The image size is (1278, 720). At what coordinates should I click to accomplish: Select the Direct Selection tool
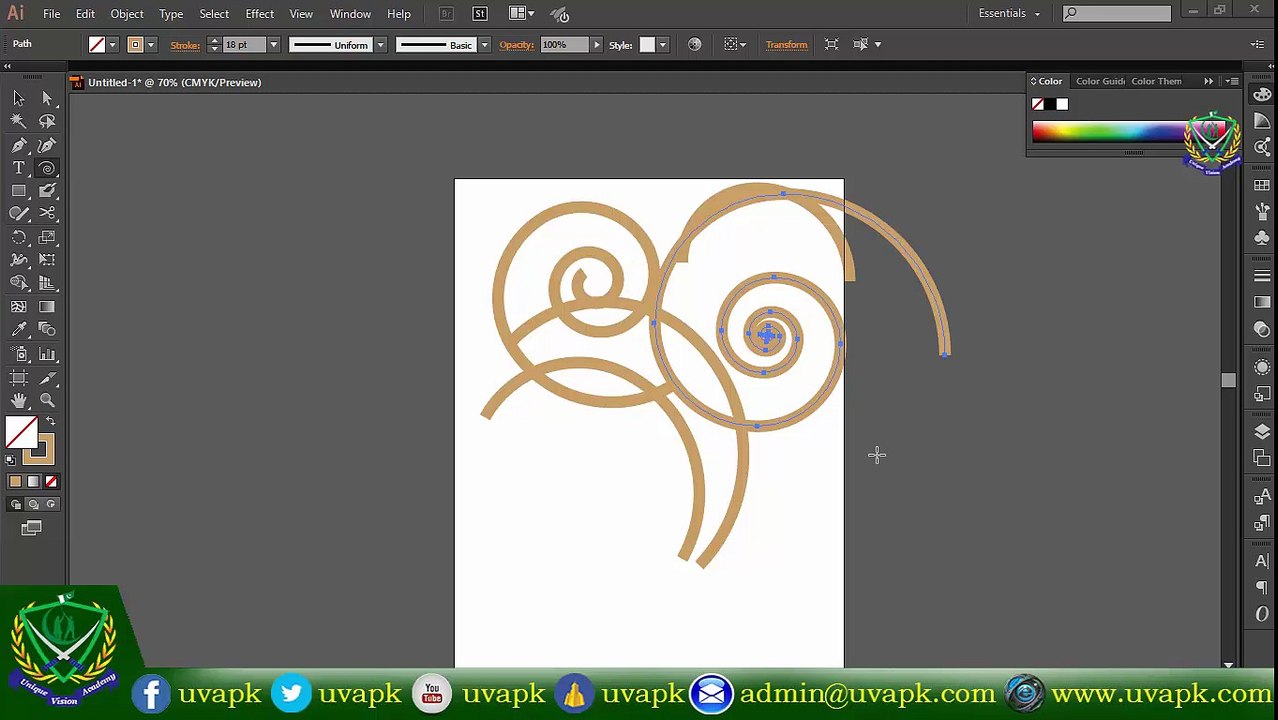47,97
